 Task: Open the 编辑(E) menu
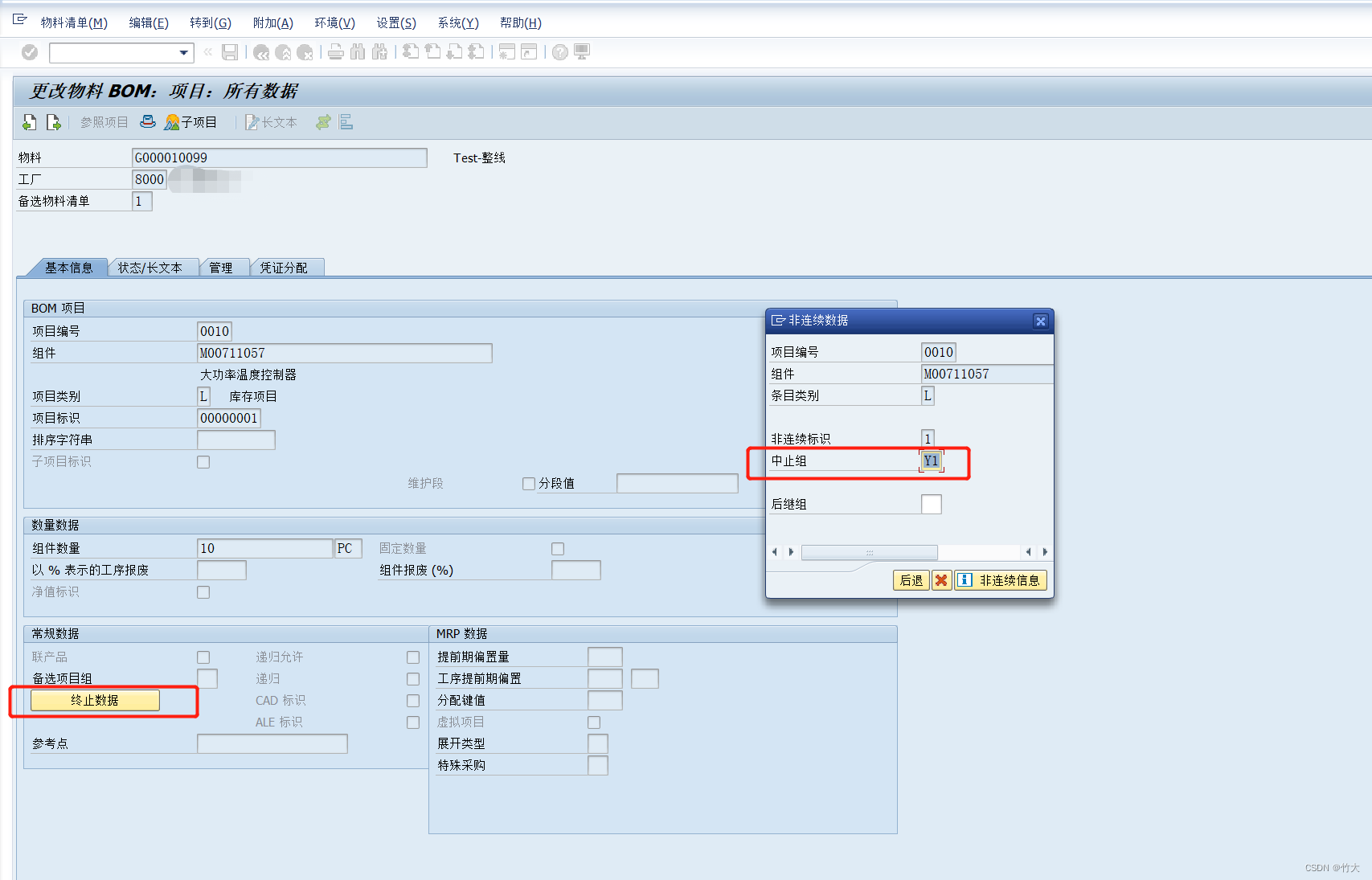click(149, 23)
